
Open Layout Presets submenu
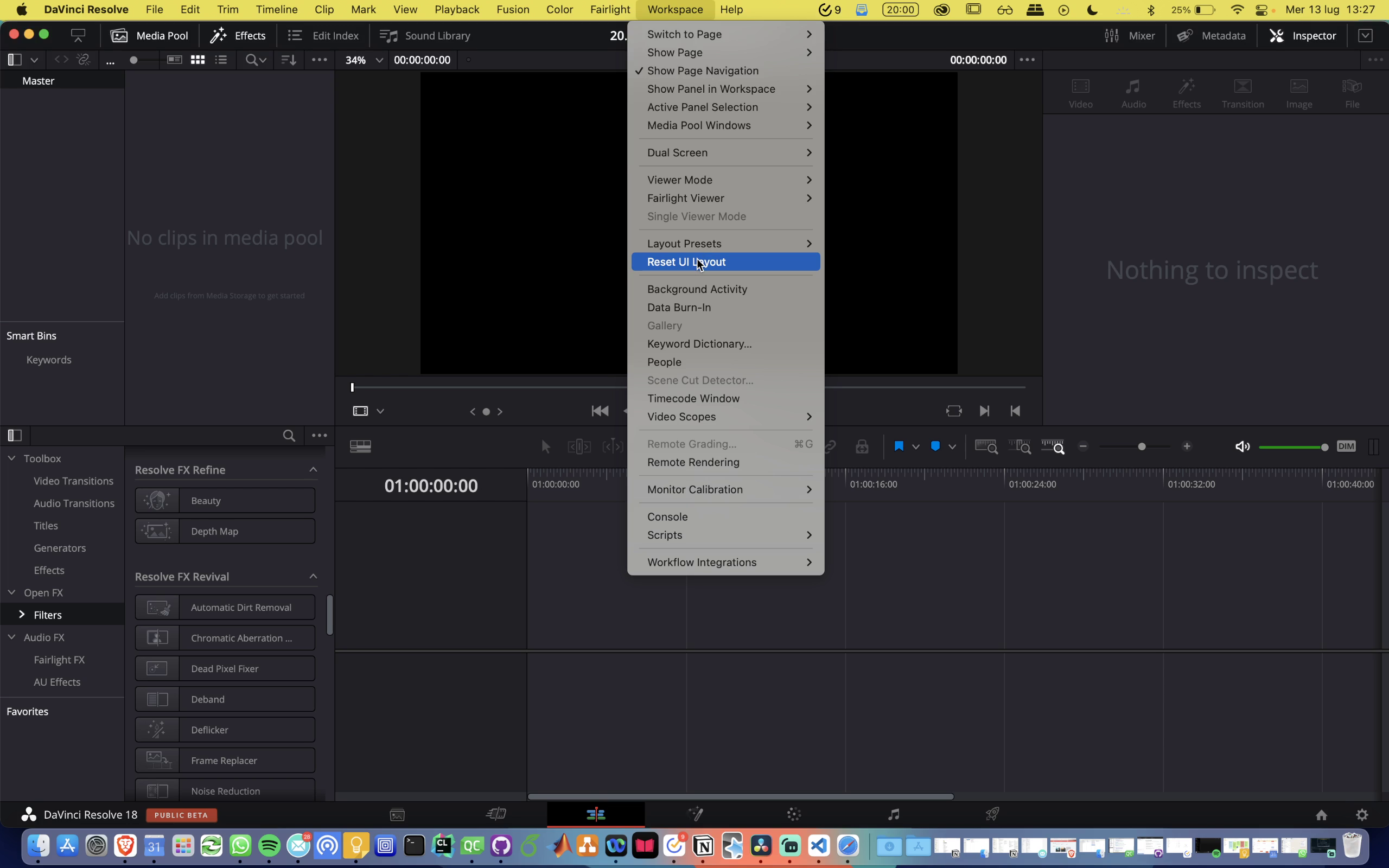coord(725,244)
